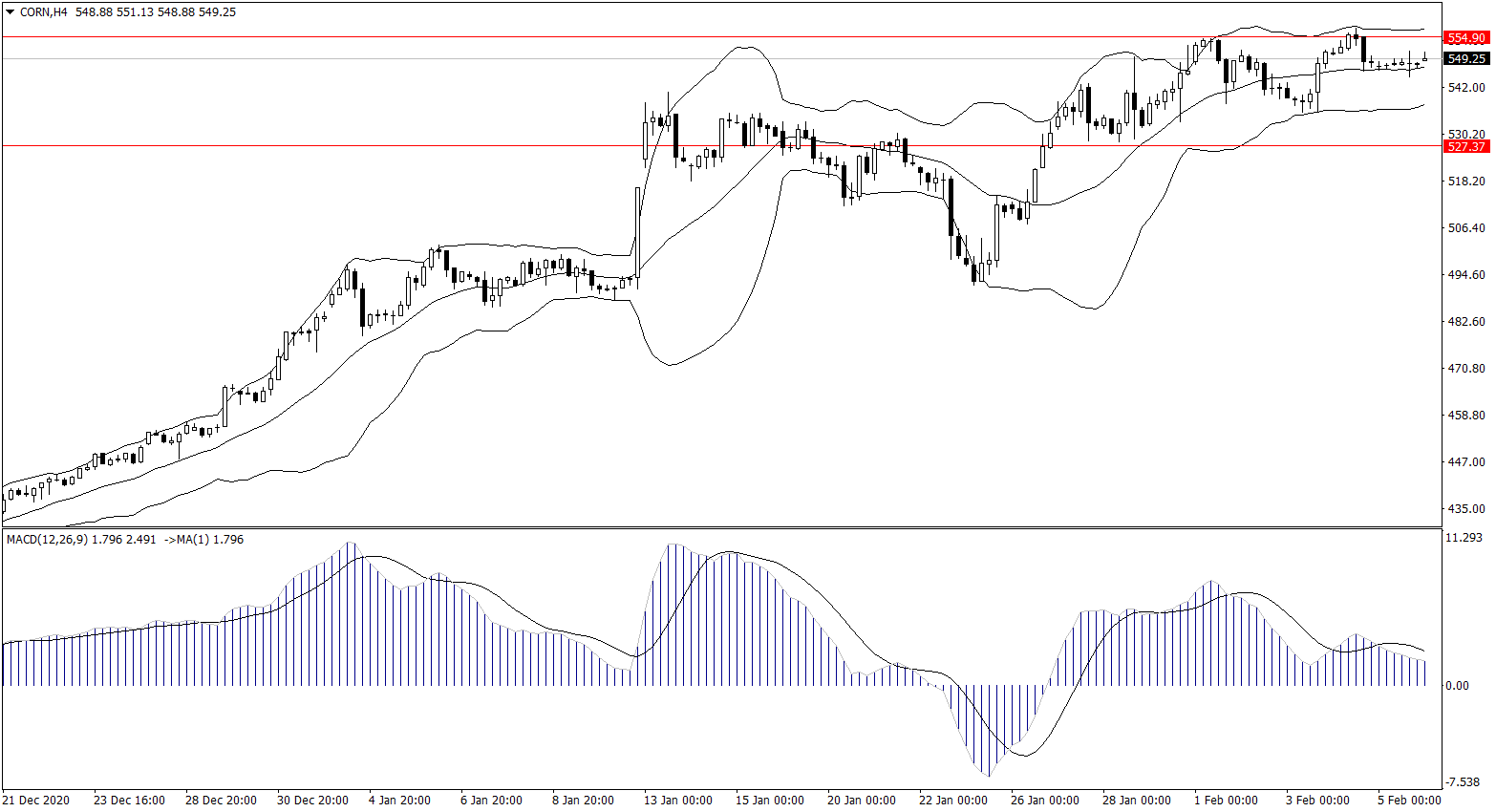Select the red 554.90 price tag
The image size is (1496, 812).
point(1465,38)
